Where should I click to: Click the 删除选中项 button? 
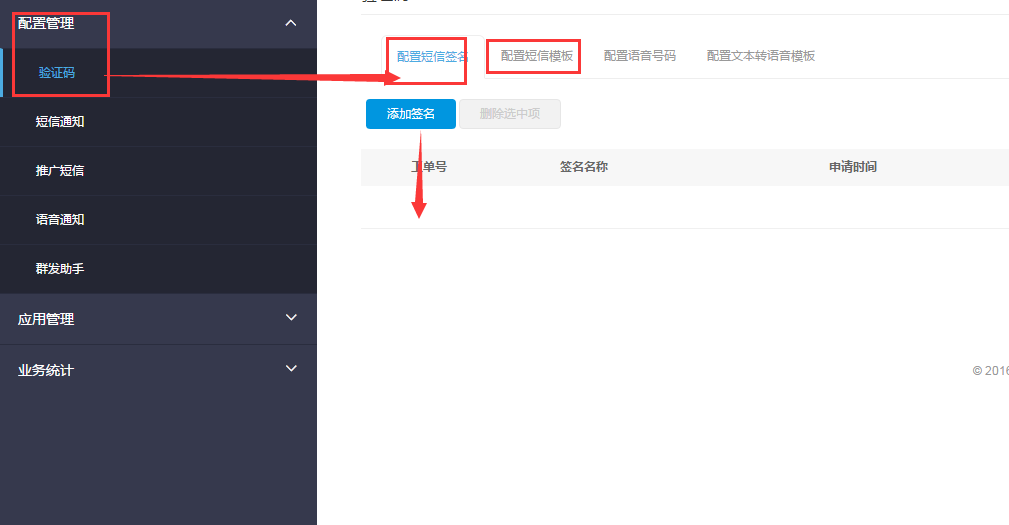[510, 114]
